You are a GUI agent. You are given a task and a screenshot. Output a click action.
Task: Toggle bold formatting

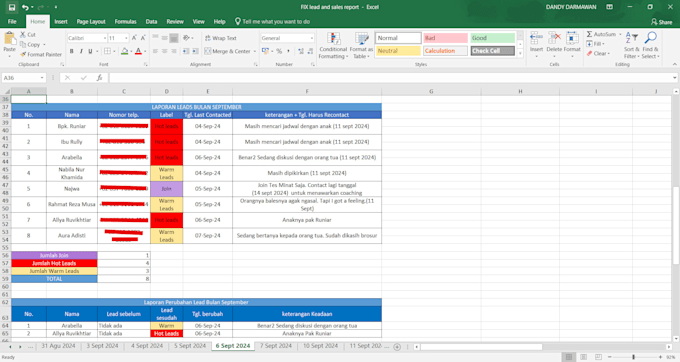point(72,51)
